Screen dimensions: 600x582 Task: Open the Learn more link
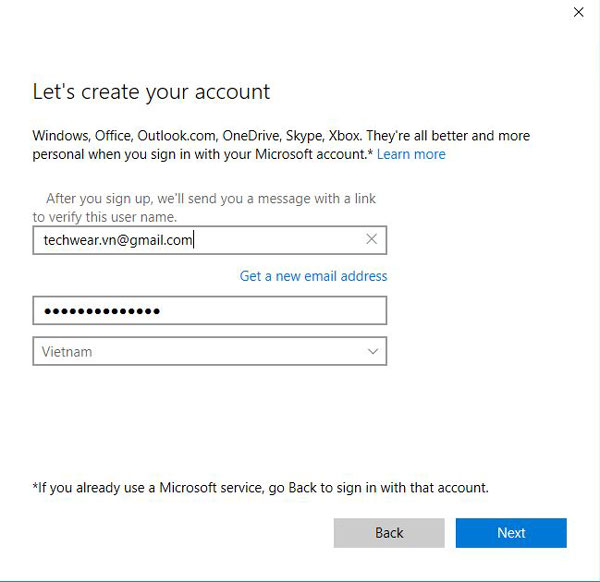[x=411, y=154]
